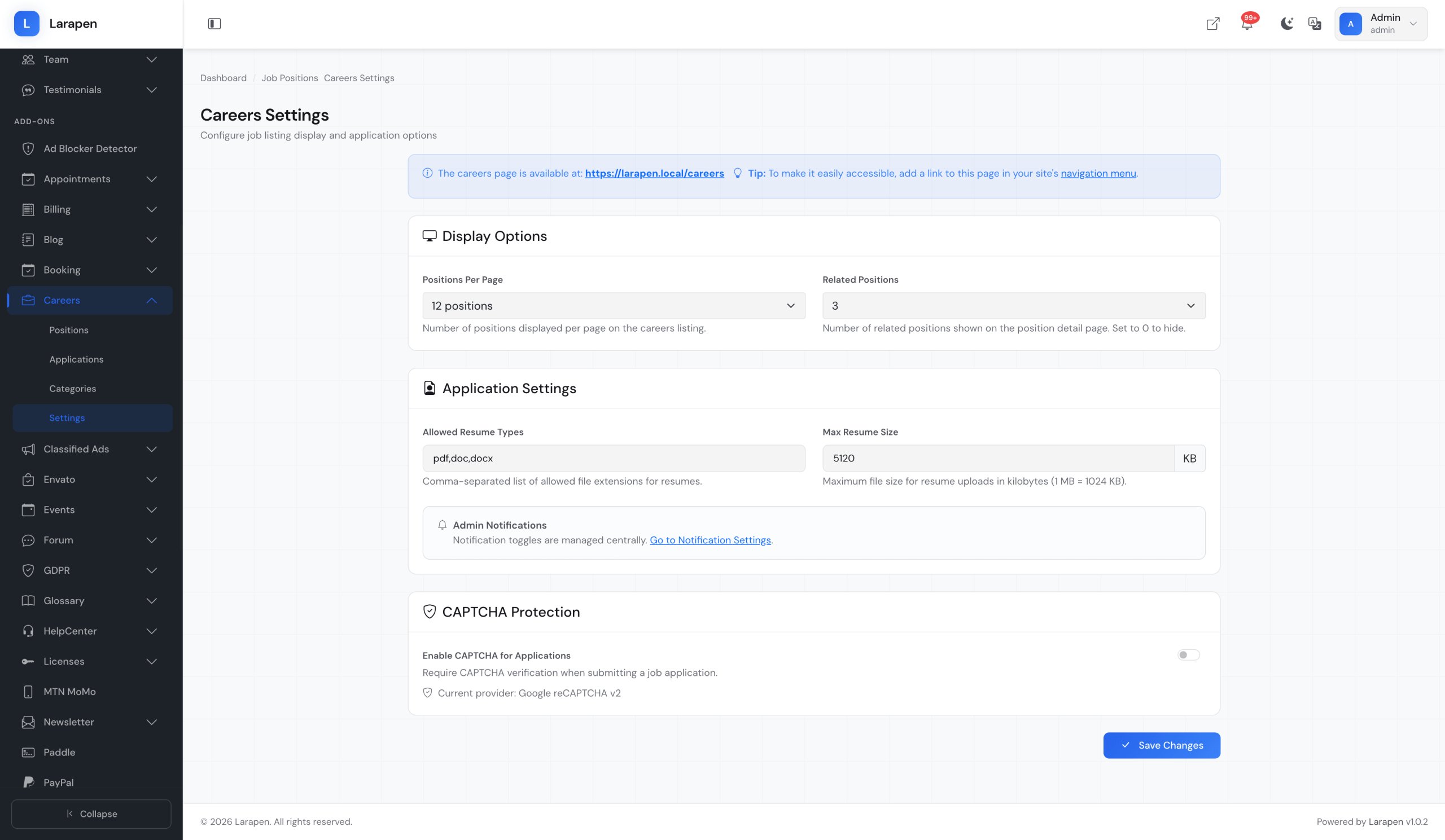Go to Applications submenu item
Viewport: 1445px width, 840px height.
(76, 359)
